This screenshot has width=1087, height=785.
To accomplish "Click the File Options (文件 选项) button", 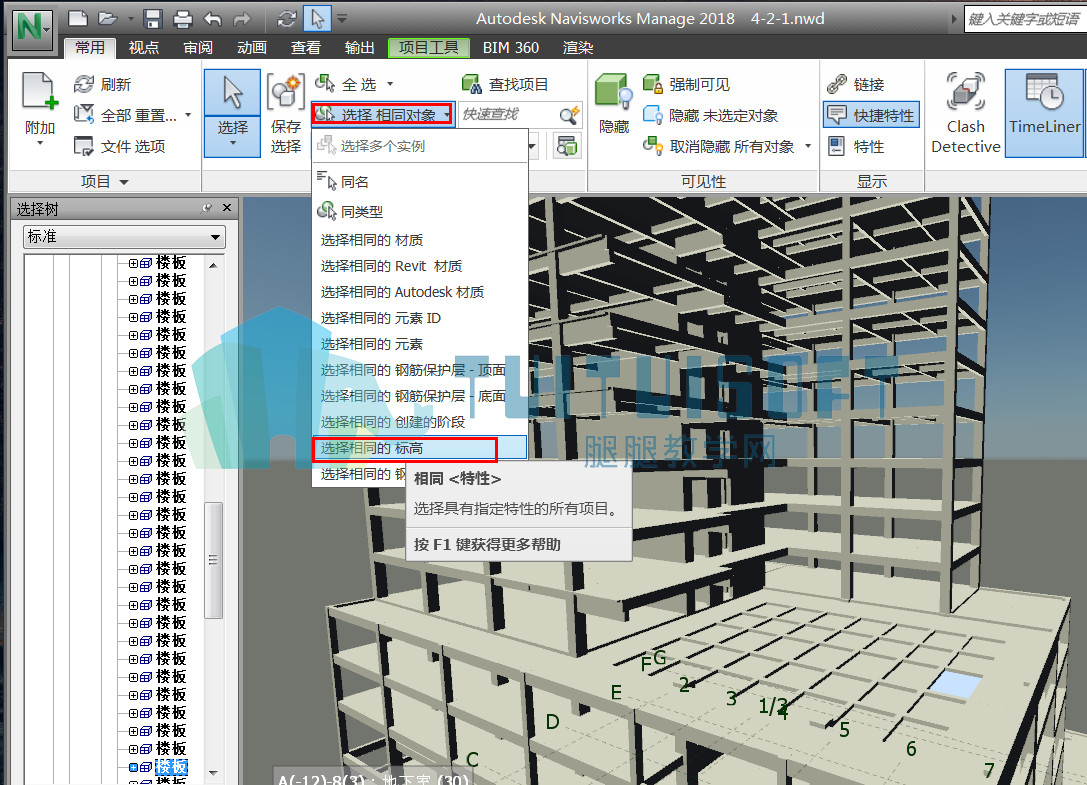I will click(119, 146).
